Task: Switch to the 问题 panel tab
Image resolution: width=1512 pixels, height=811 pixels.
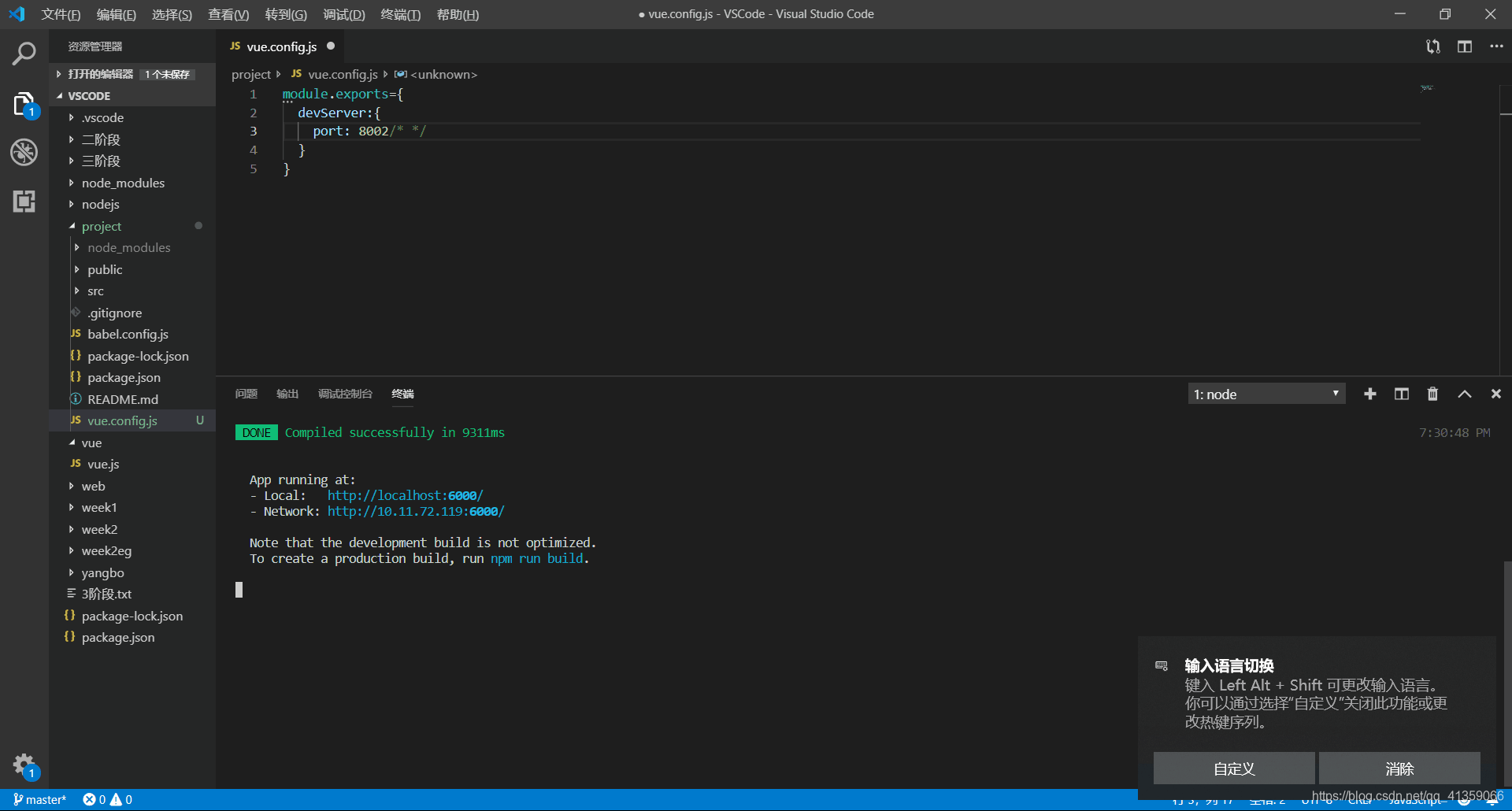Action: coord(246,394)
